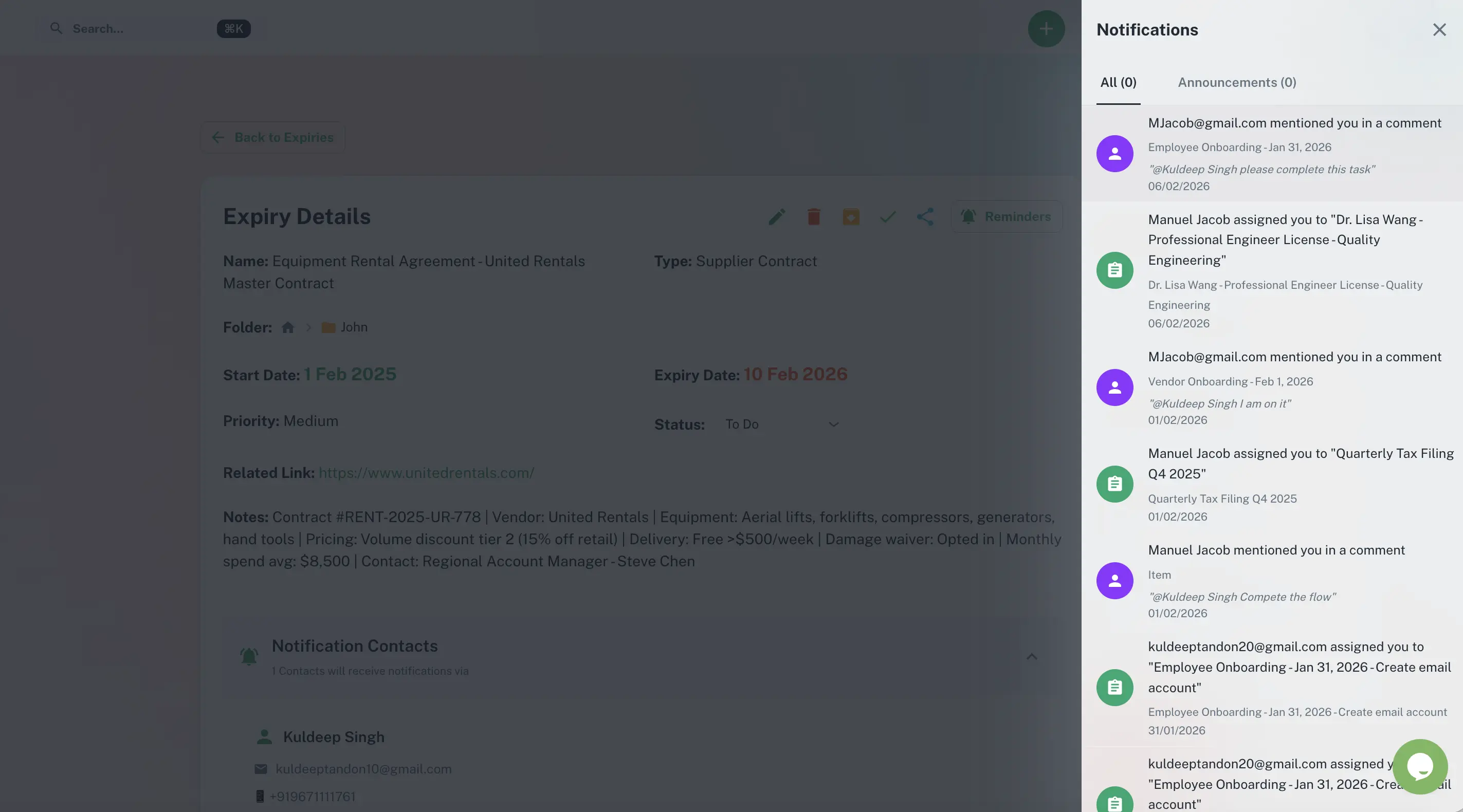This screenshot has height=812, width=1463.
Task: Open the Announcements (0) tab
Action: coord(1236,82)
